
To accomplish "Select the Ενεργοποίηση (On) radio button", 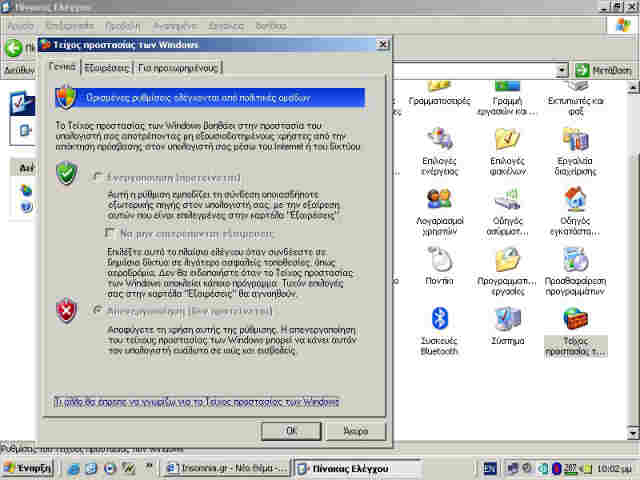I will 97,176.
